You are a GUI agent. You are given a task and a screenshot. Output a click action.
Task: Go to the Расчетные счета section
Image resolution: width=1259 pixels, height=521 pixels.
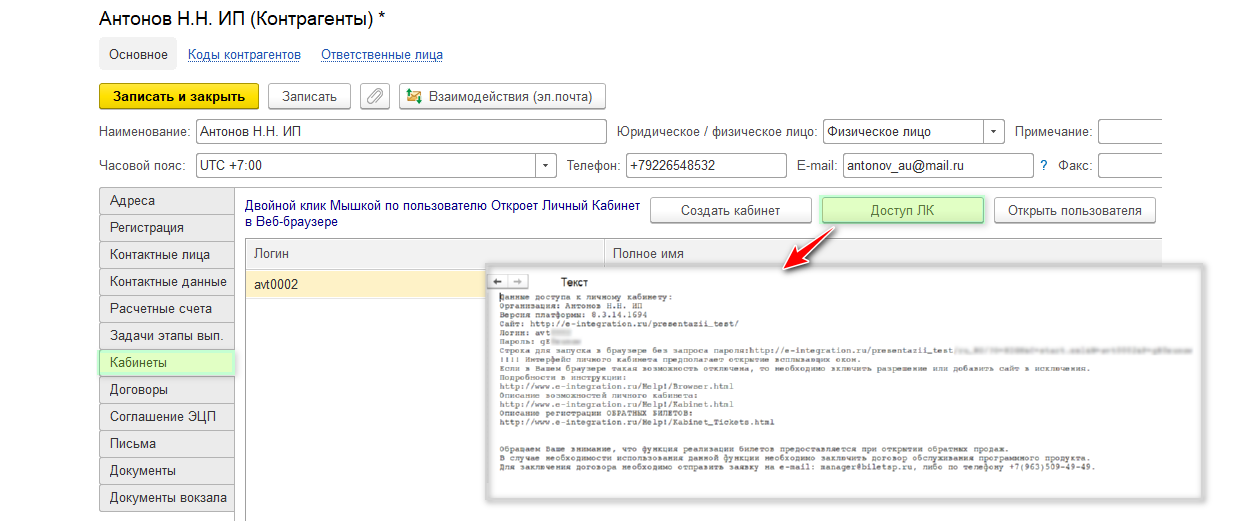[166, 309]
